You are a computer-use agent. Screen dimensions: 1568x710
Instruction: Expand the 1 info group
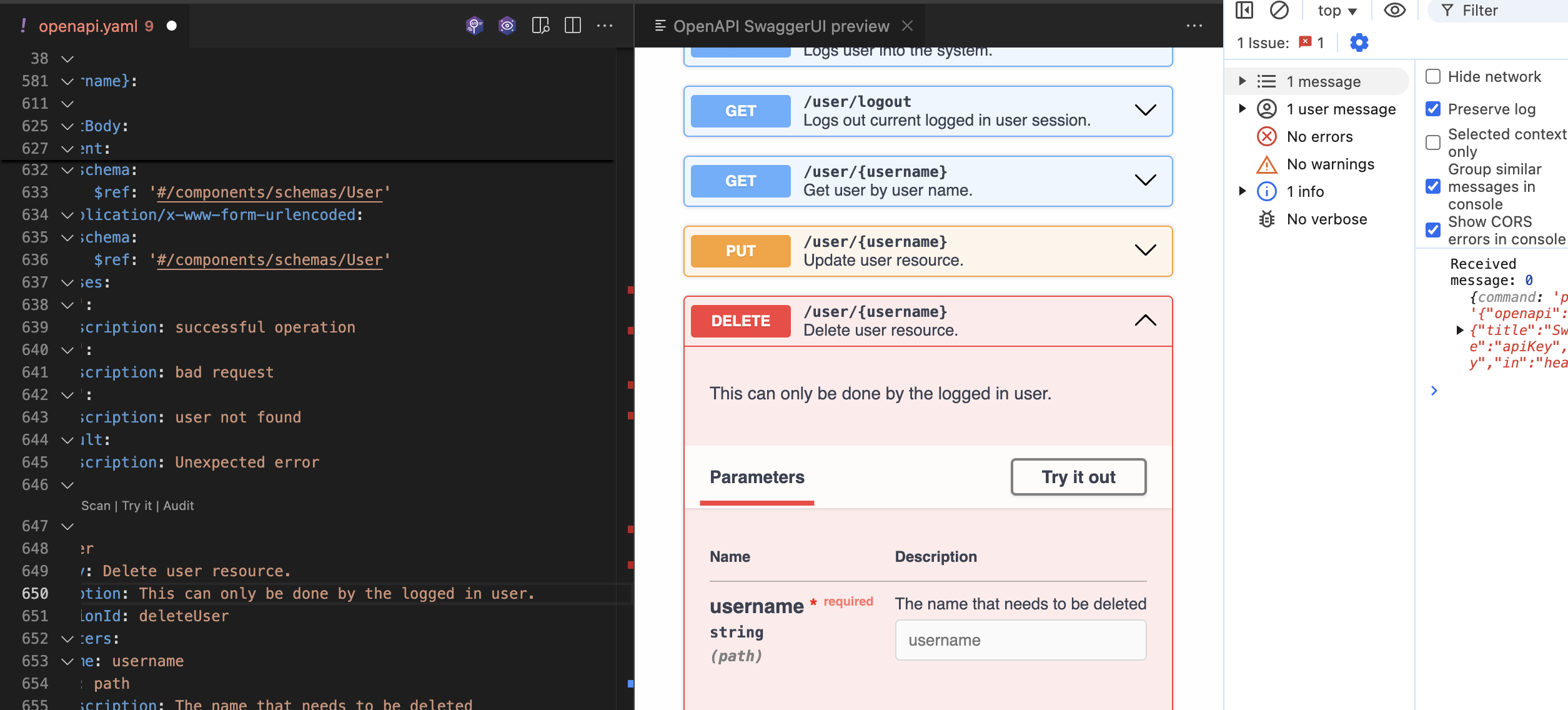pyautogui.click(x=1243, y=191)
